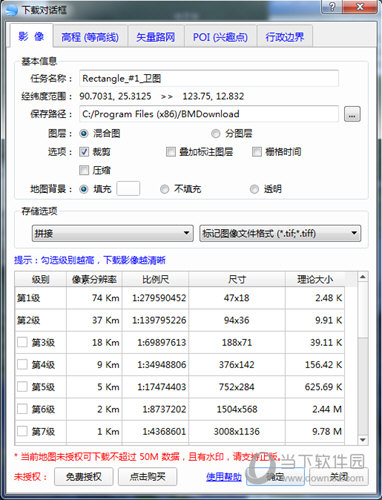Switch to the 影像 tab
The width and height of the screenshot is (382, 500).
[31, 36]
